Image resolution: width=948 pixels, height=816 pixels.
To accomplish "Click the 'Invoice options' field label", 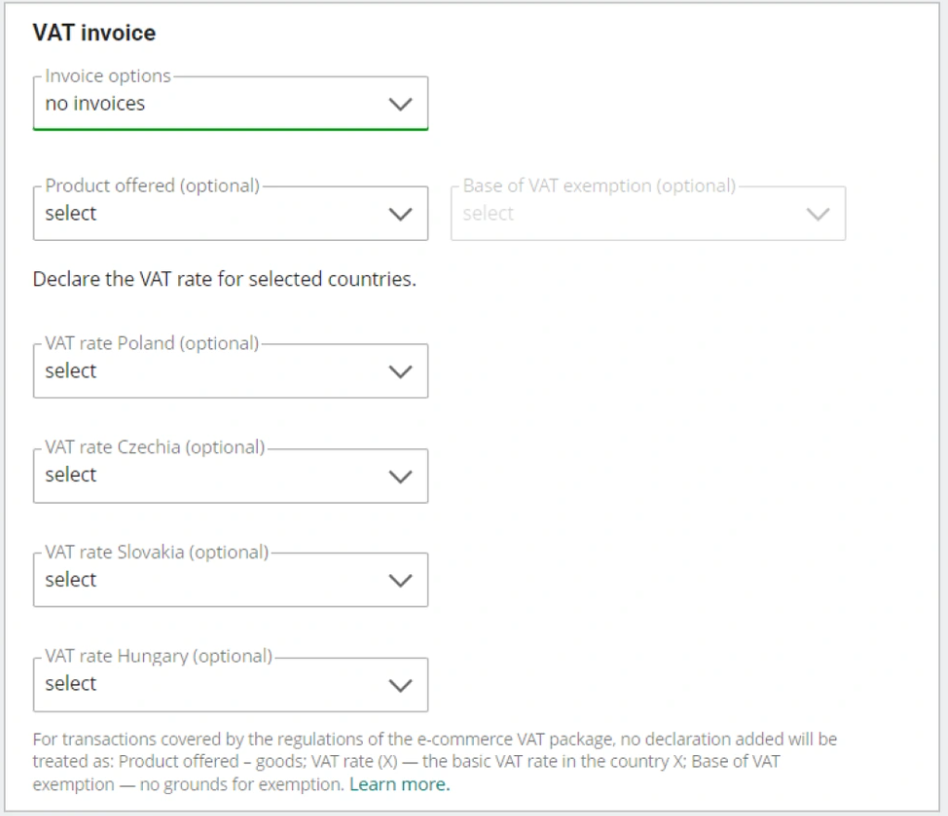I will (108, 76).
